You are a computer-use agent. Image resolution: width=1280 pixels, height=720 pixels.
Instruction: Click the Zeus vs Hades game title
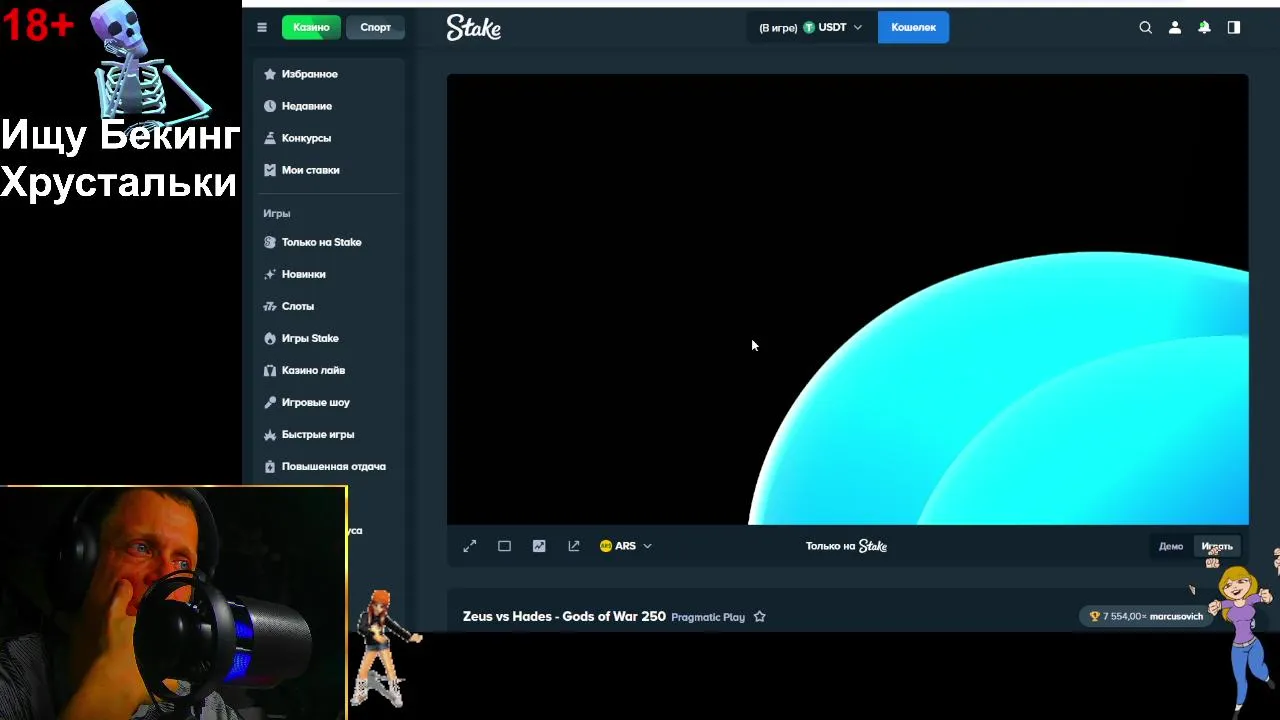[564, 616]
